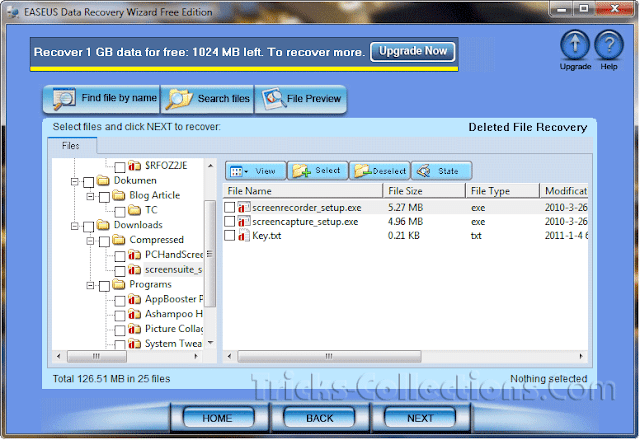640x440 pixels.
Task: Open the View mode dropdown
Action: point(256,171)
